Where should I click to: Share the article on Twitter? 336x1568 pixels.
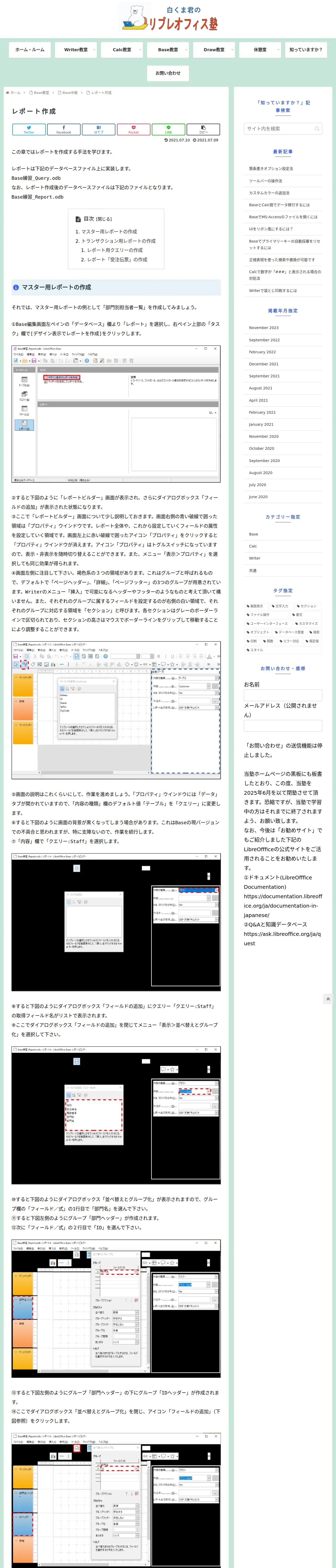[x=29, y=130]
